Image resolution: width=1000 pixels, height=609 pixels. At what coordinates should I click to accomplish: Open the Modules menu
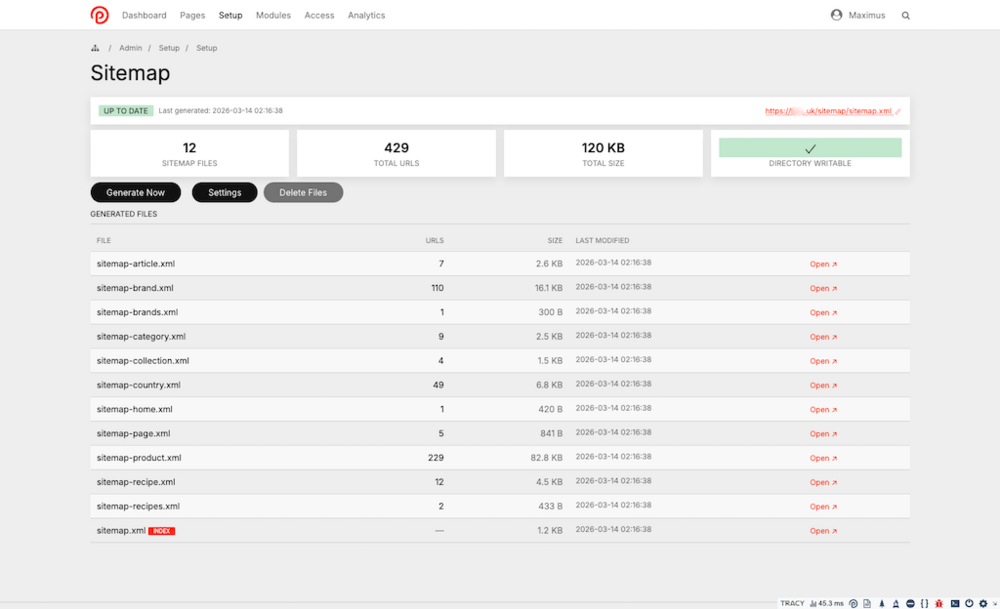click(x=273, y=15)
